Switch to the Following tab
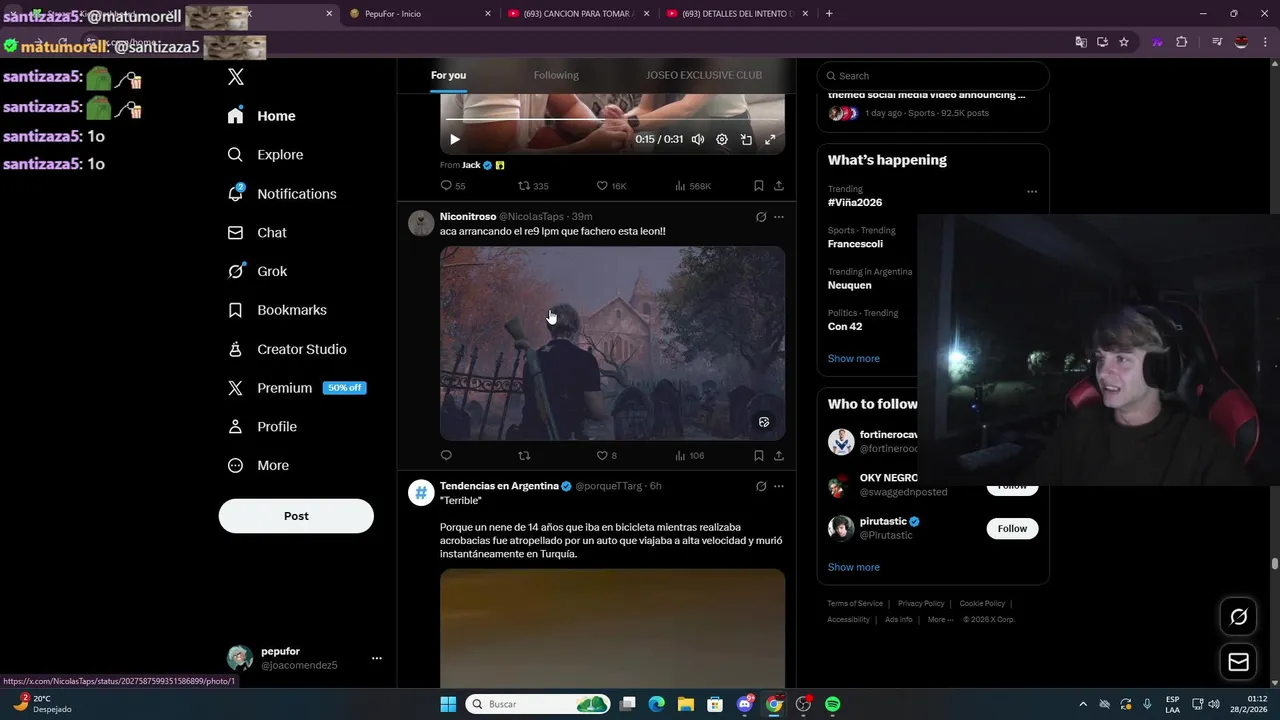The image size is (1280, 720). pos(556,75)
